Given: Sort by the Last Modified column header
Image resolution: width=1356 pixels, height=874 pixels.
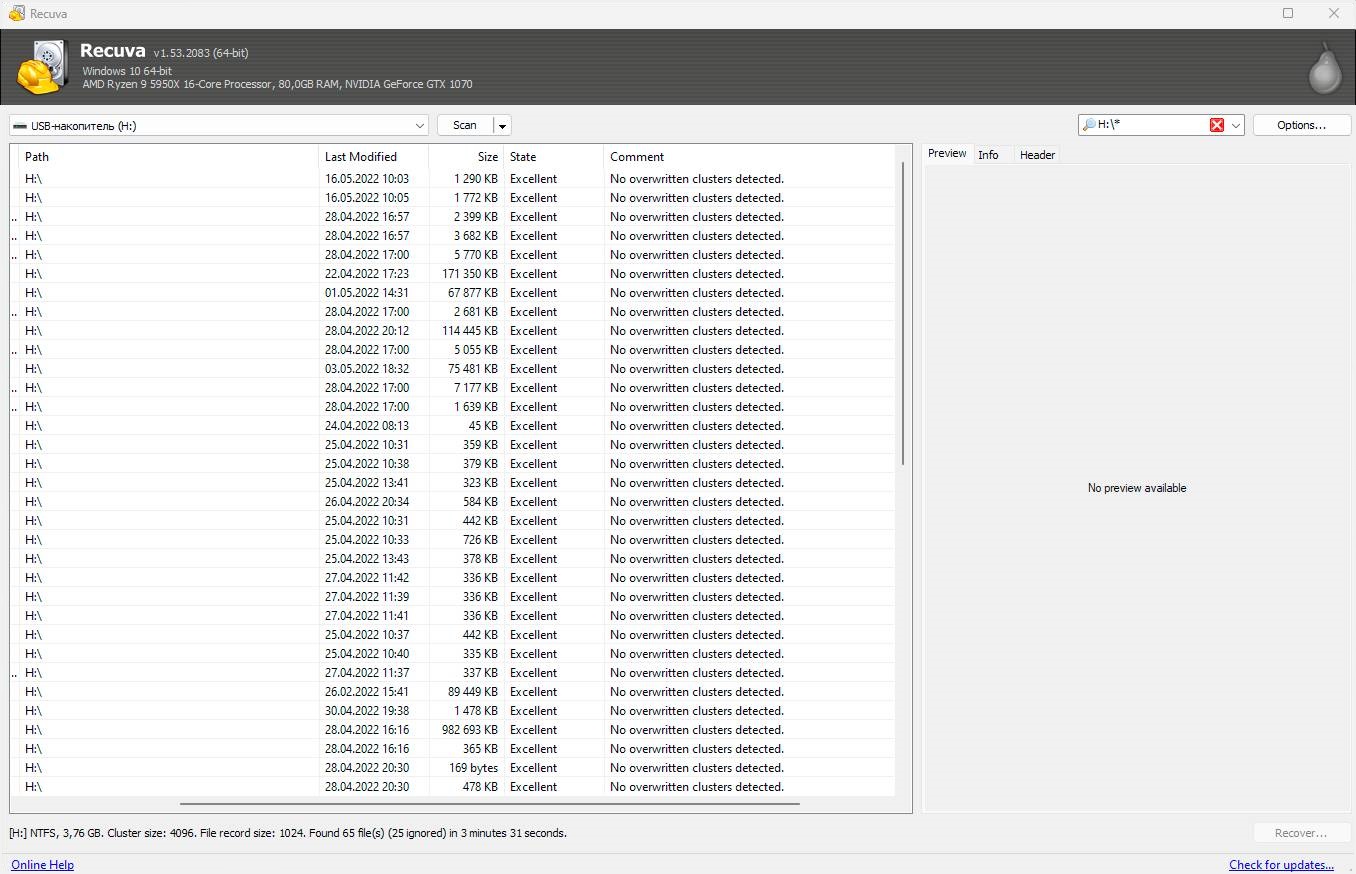Looking at the screenshot, I should [x=373, y=157].
